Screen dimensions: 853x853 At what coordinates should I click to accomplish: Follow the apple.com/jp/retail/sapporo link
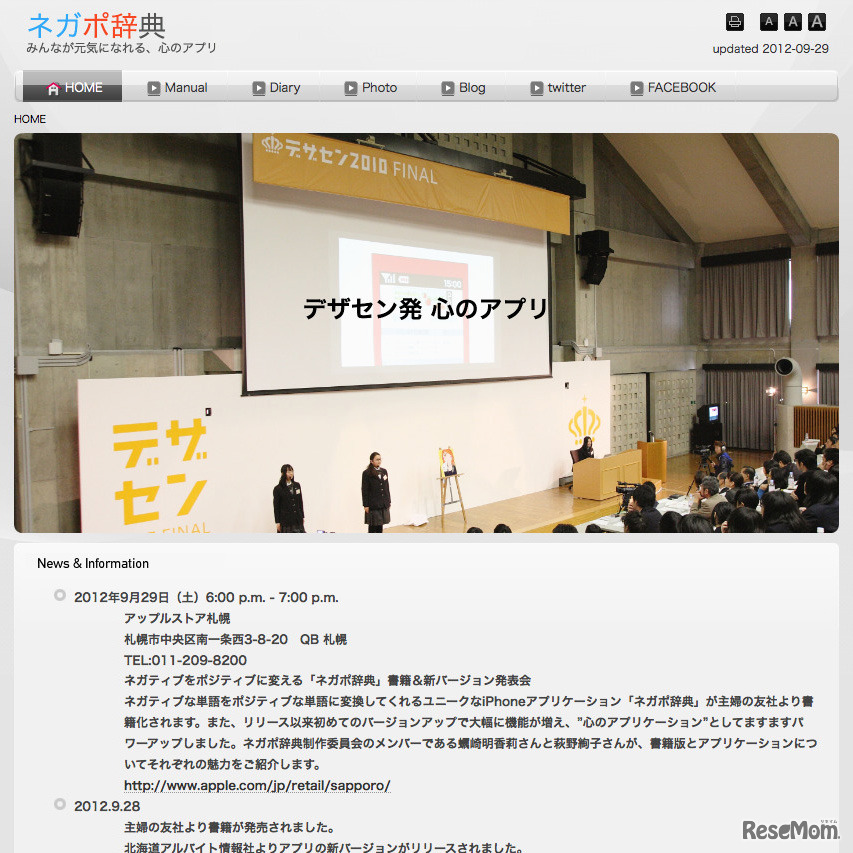[257, 786]
